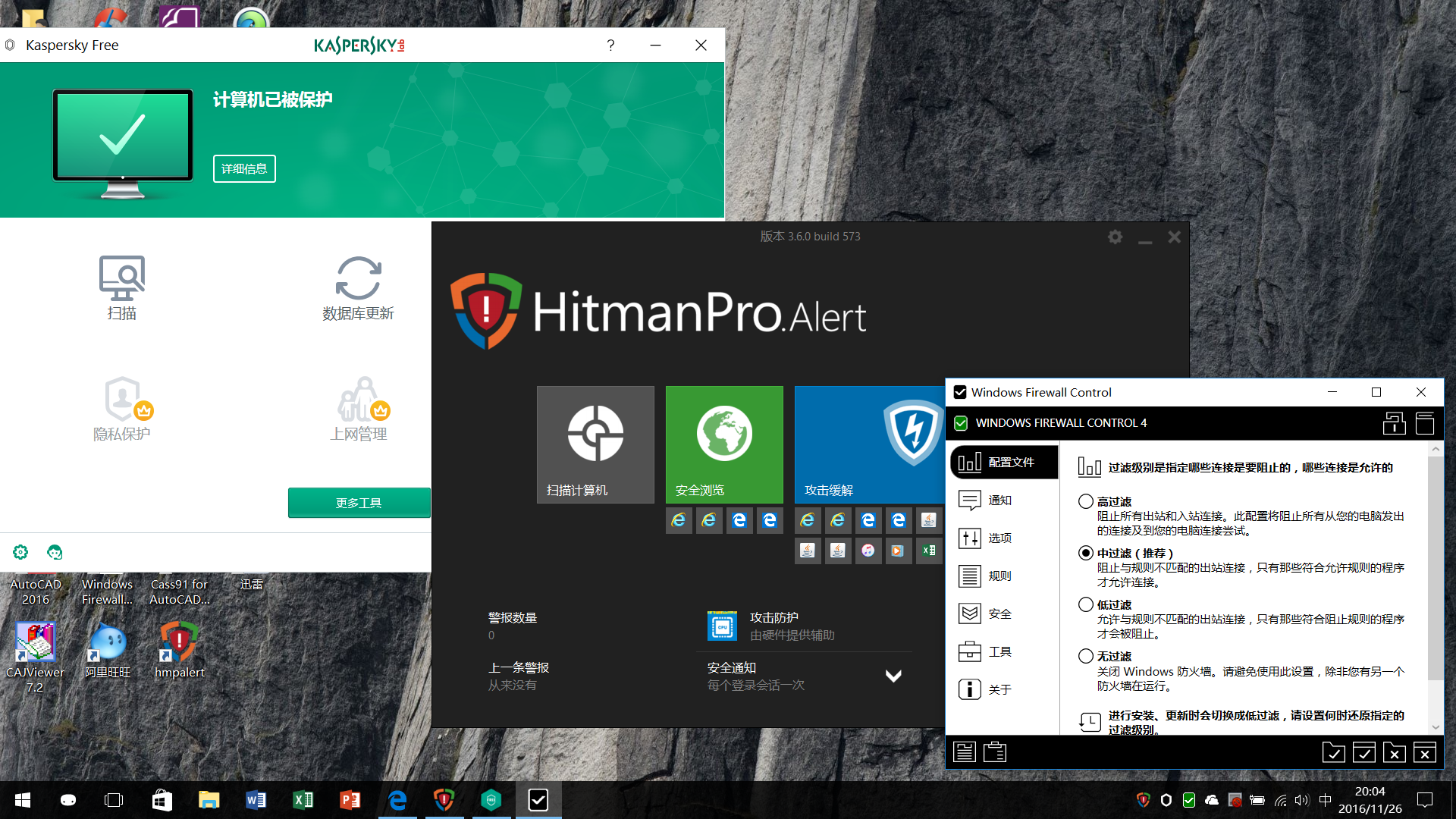The height and width of the screenshot is (819, 1456).
Task: Click the clipboard icon in Firewall Control footer
Action: (995, 752)
